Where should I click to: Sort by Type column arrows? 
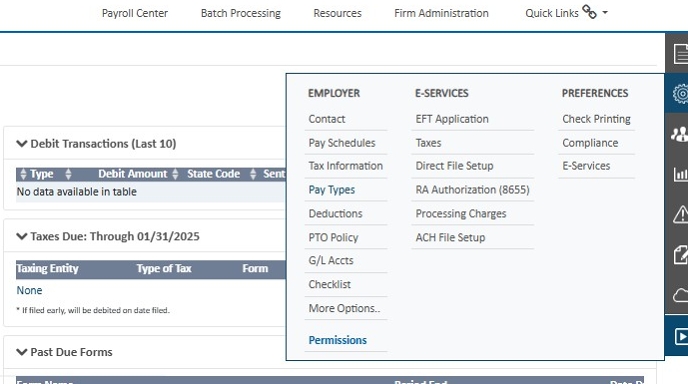coord(68,174)
